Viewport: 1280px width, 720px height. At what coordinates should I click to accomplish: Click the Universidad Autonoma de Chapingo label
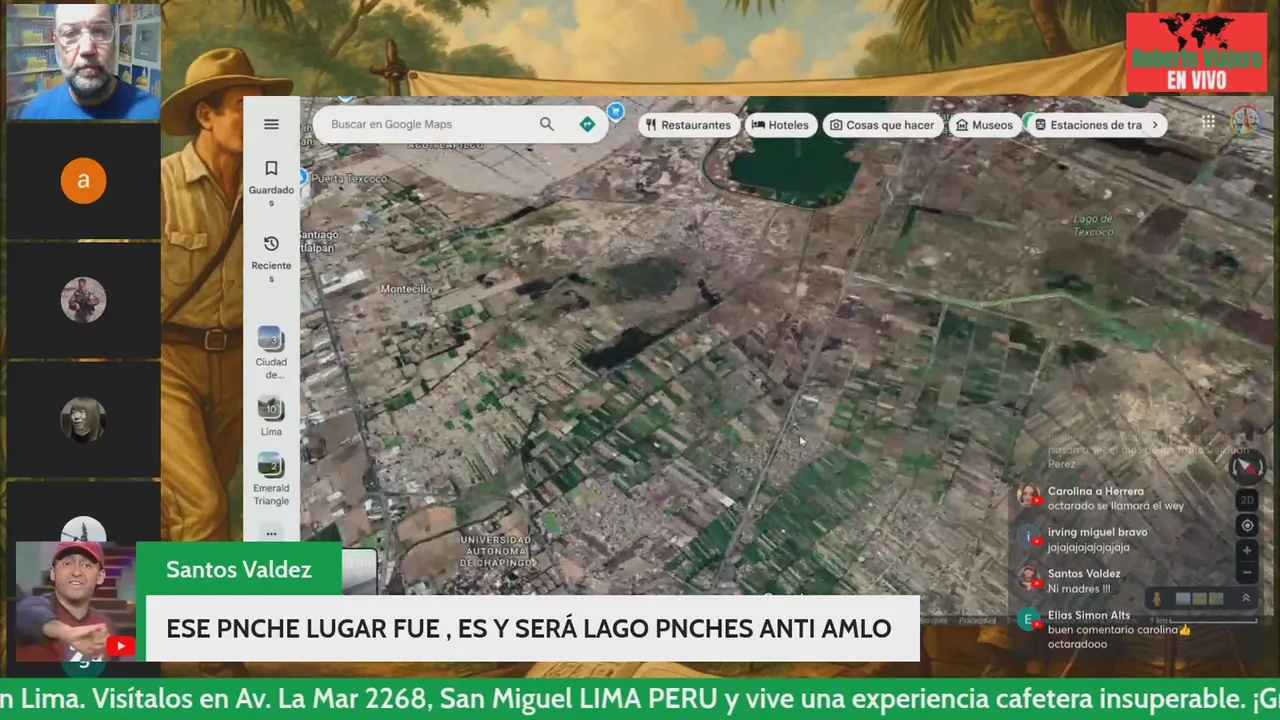[x=496, y=551]
